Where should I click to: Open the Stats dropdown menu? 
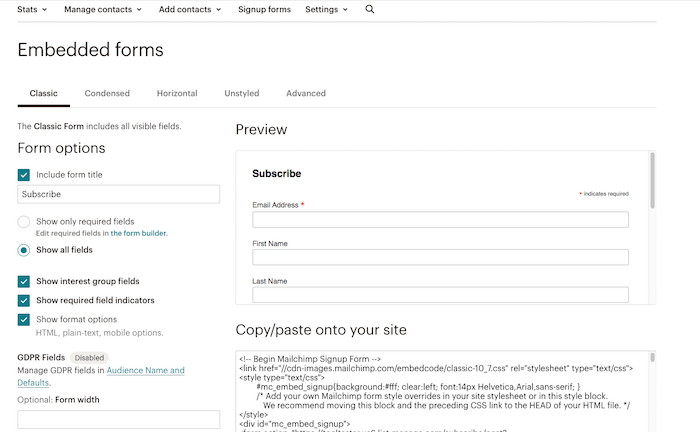coord(33,9)
